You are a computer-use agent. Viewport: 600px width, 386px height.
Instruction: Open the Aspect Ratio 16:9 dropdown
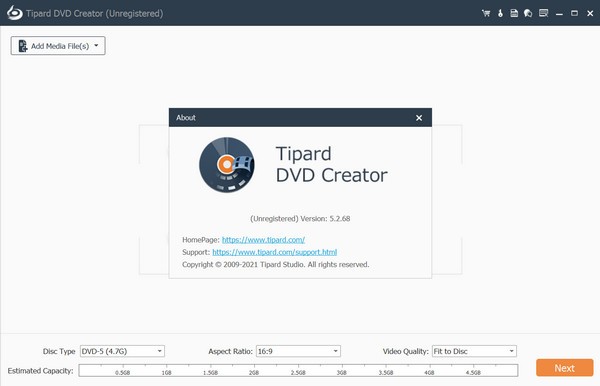(x=298, y=351)
